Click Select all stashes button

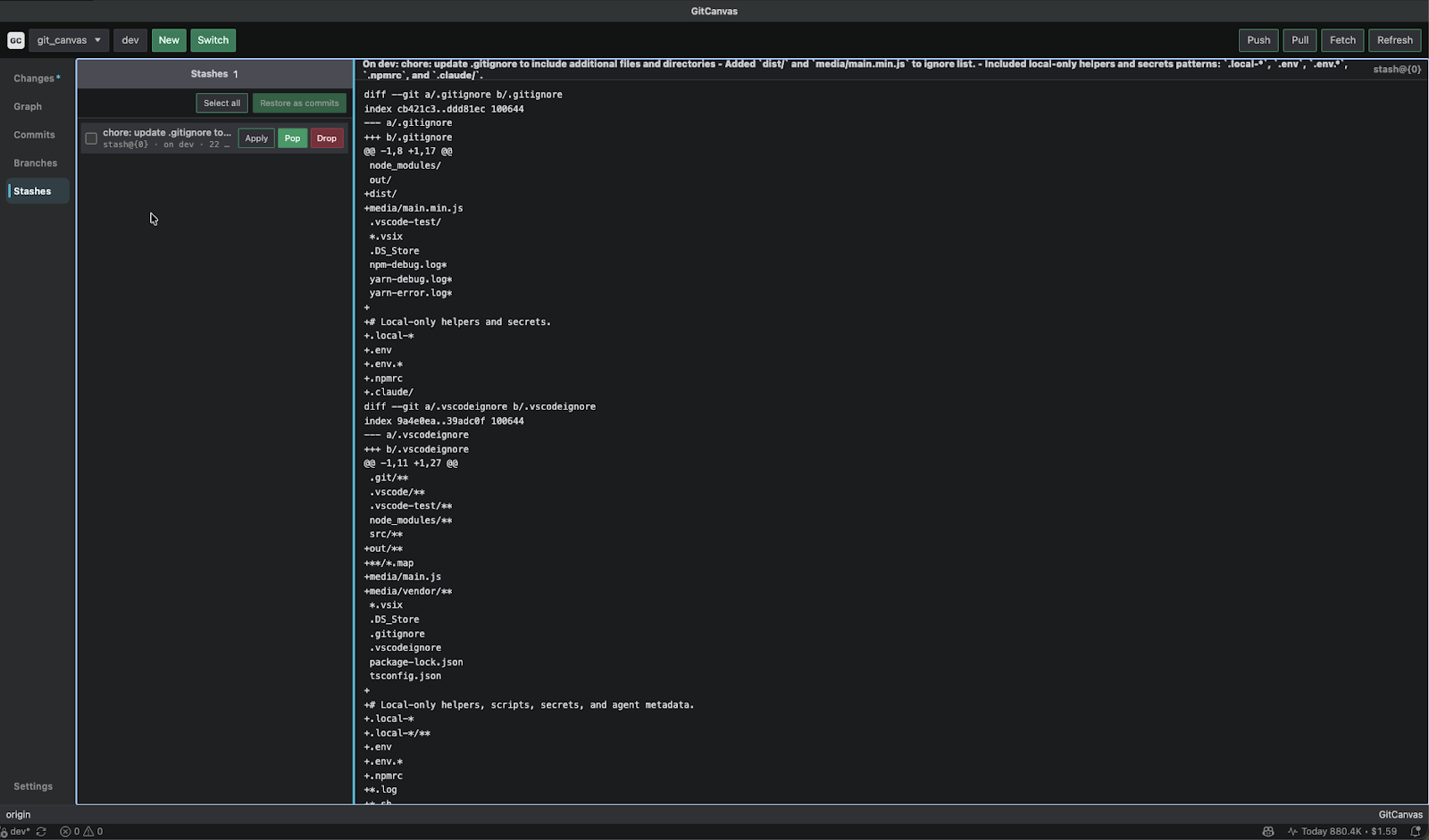pyautogui.click(x=221, y=104)
